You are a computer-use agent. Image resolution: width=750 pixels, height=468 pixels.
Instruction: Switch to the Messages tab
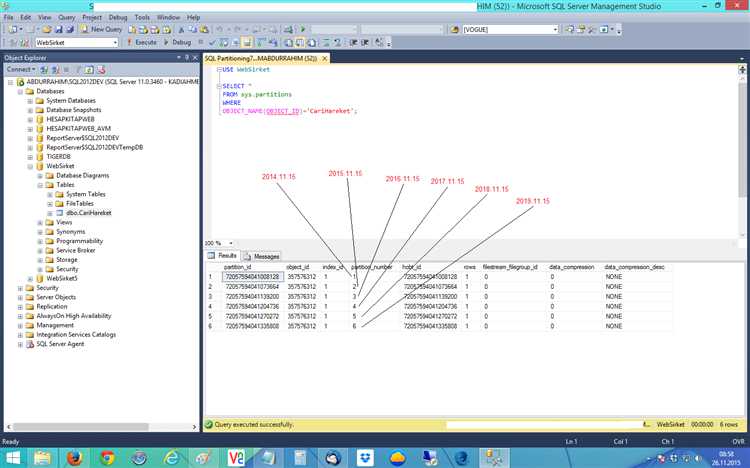pos(266,256)
